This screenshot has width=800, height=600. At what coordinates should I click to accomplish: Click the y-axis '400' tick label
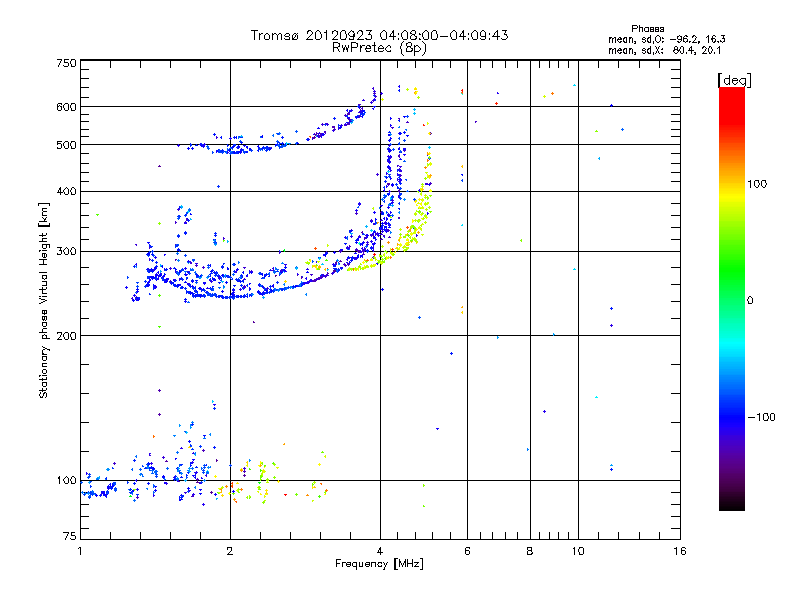[x=66, y=192]
